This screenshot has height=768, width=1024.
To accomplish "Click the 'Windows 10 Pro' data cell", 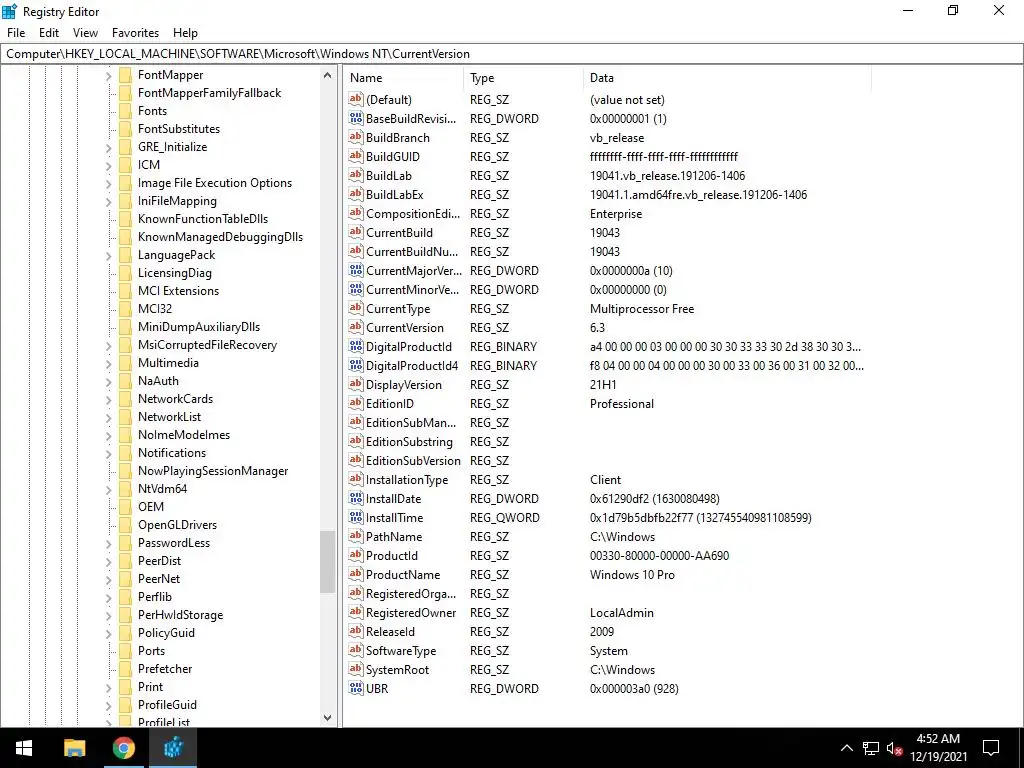I will click(632, 575).
